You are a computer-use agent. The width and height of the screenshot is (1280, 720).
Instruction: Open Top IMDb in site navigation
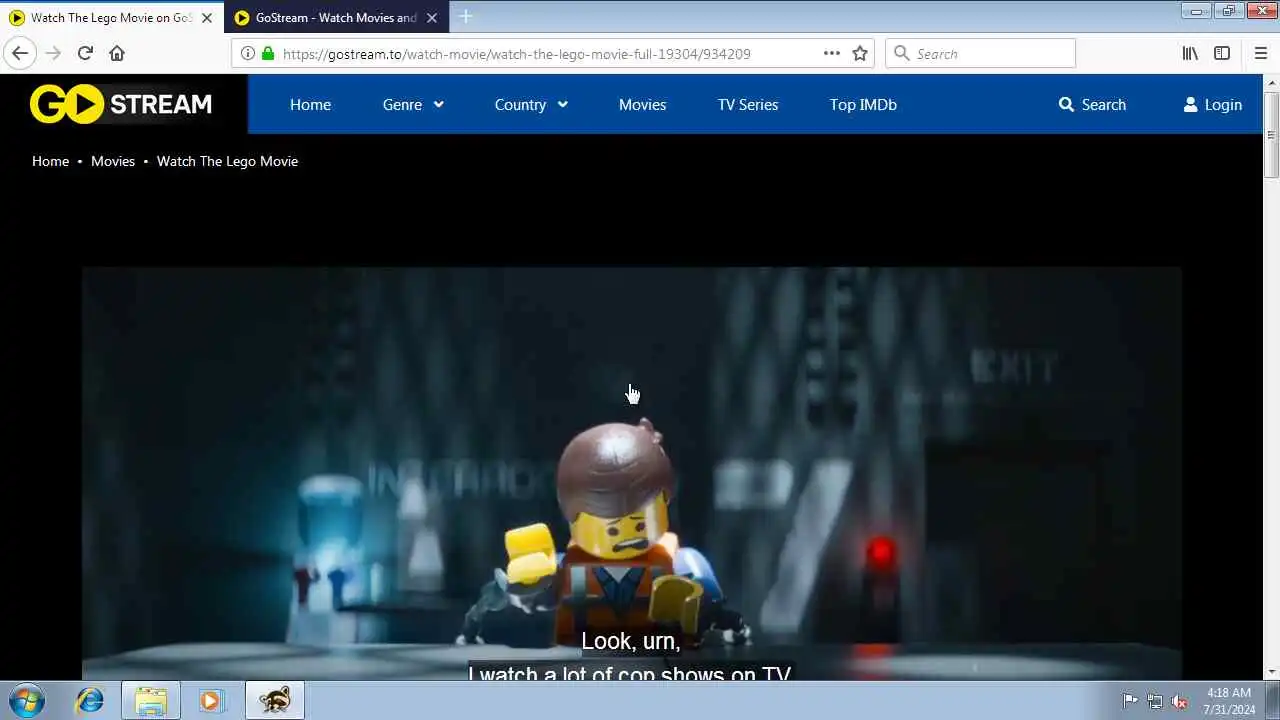pyautogui.click(x=863, y=104)
